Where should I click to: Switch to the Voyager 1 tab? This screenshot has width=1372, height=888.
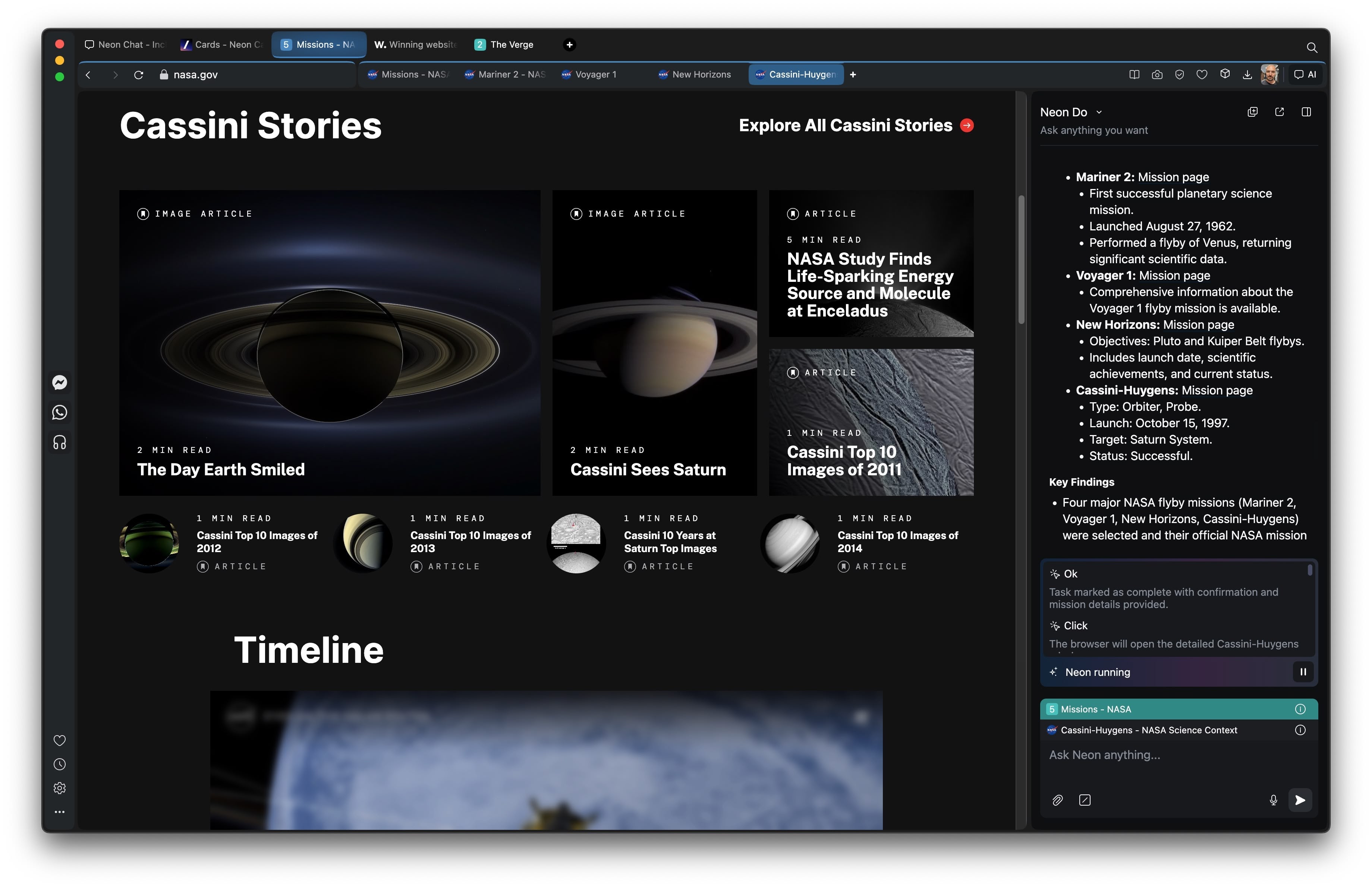[595, 74]
